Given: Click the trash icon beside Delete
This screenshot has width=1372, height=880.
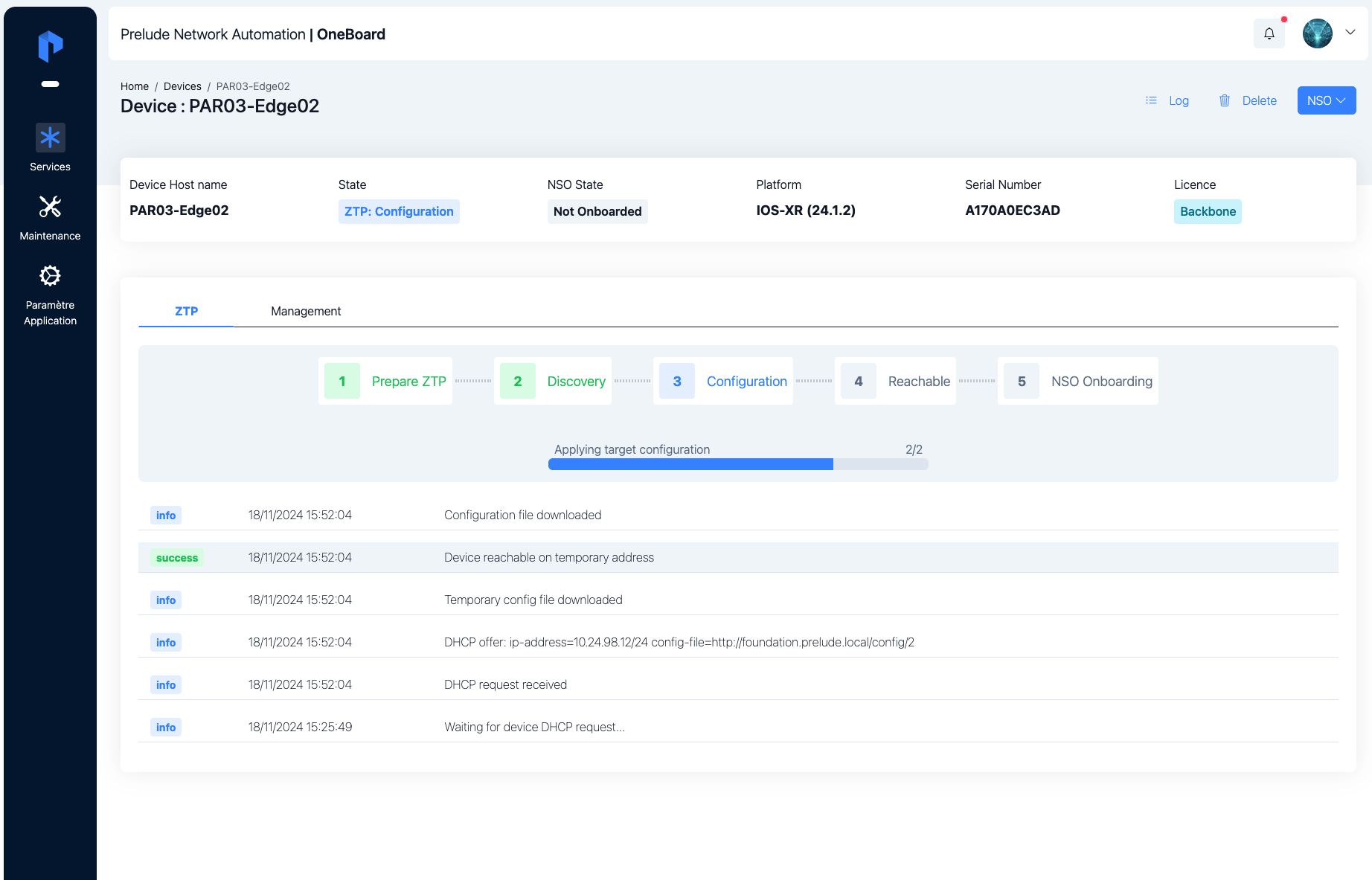Looking at the screenshot, I should click(x=1225, y=100).
